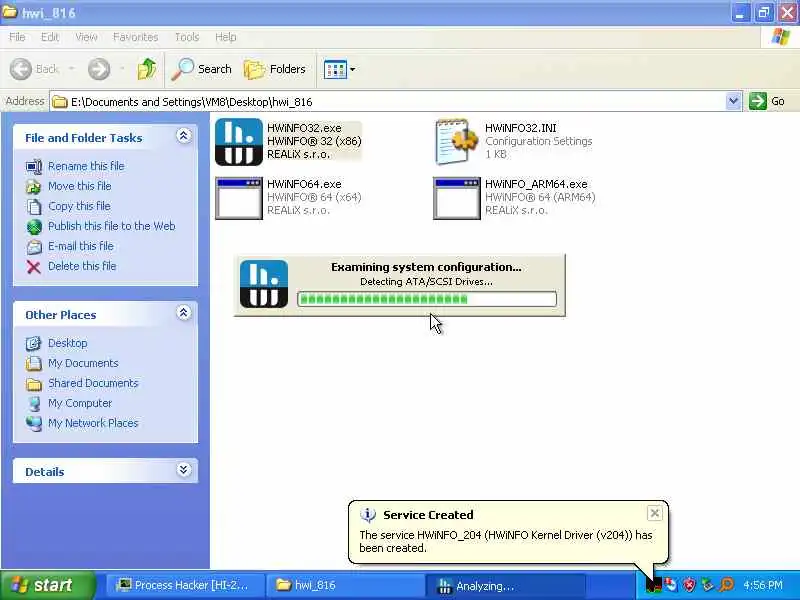The width and height of the screenshot is (800, 600).
Task: Open the Tools menu
Action: click(187, 37)
